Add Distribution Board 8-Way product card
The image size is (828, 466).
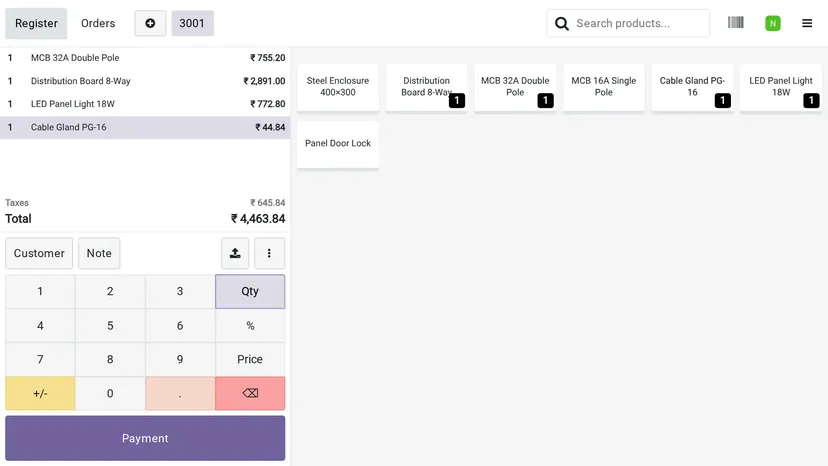click(426, 87)
